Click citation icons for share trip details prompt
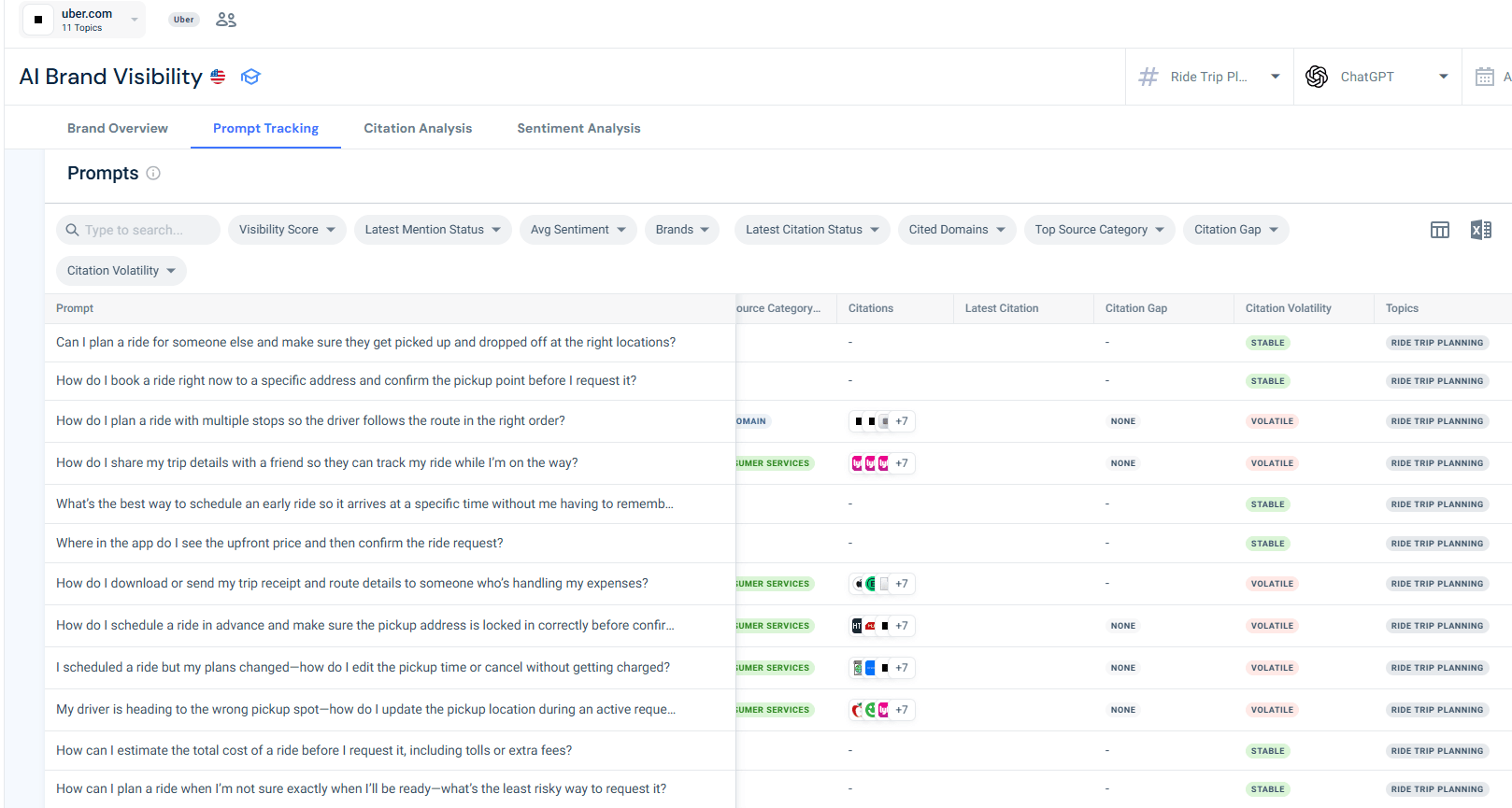Screen dimensions: 1512x808 click(881, 463)
